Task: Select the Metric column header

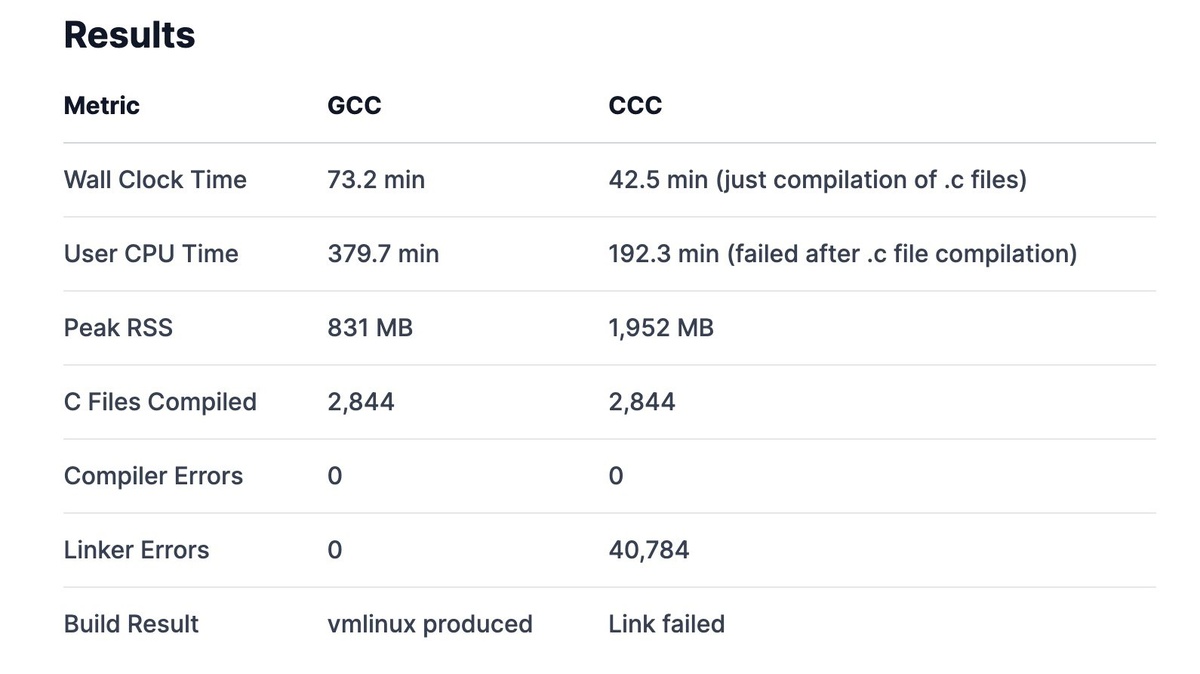Action: pos(102,106)
